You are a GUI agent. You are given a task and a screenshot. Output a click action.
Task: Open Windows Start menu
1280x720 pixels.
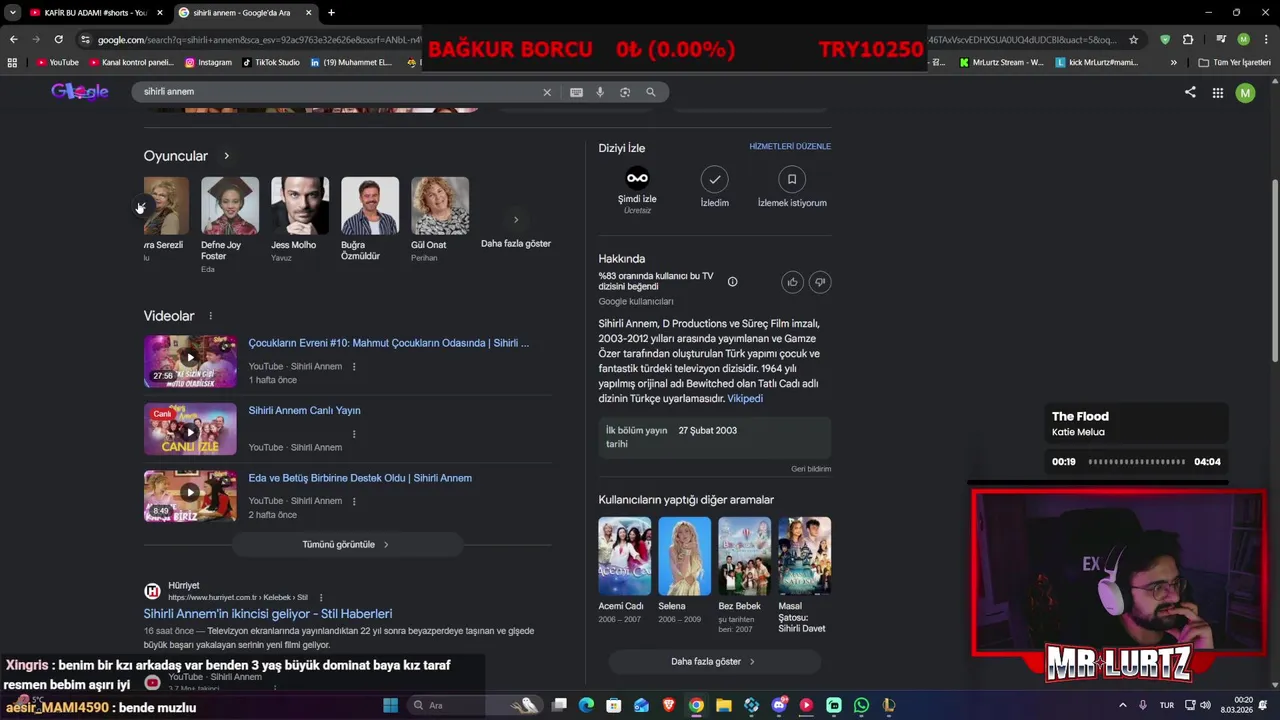(391, 705)
